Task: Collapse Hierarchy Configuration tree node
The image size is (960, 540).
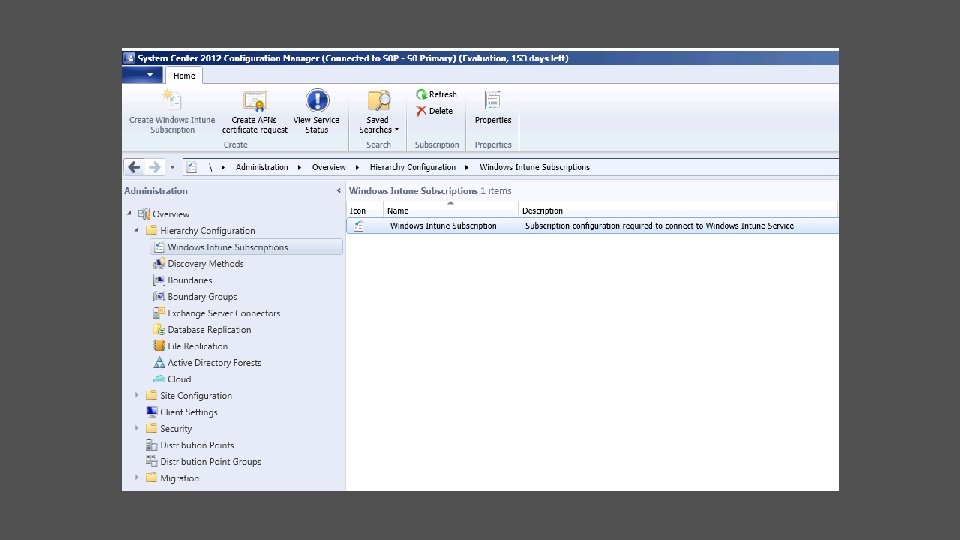Action: pos(137,230)
